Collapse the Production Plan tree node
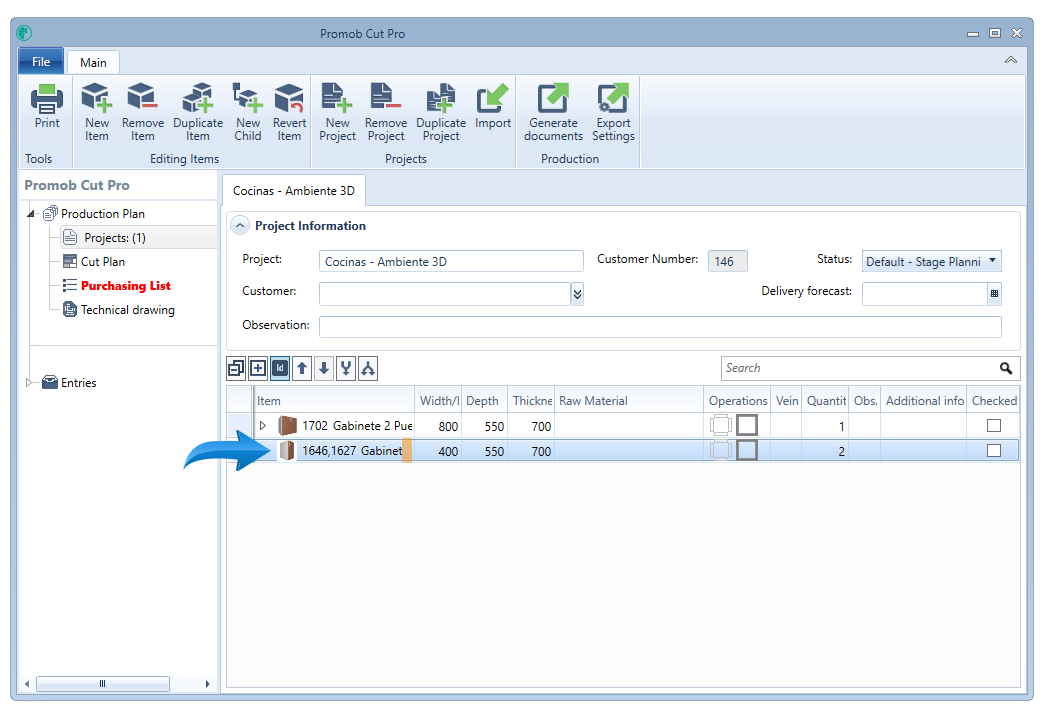 tap(31, 214)
